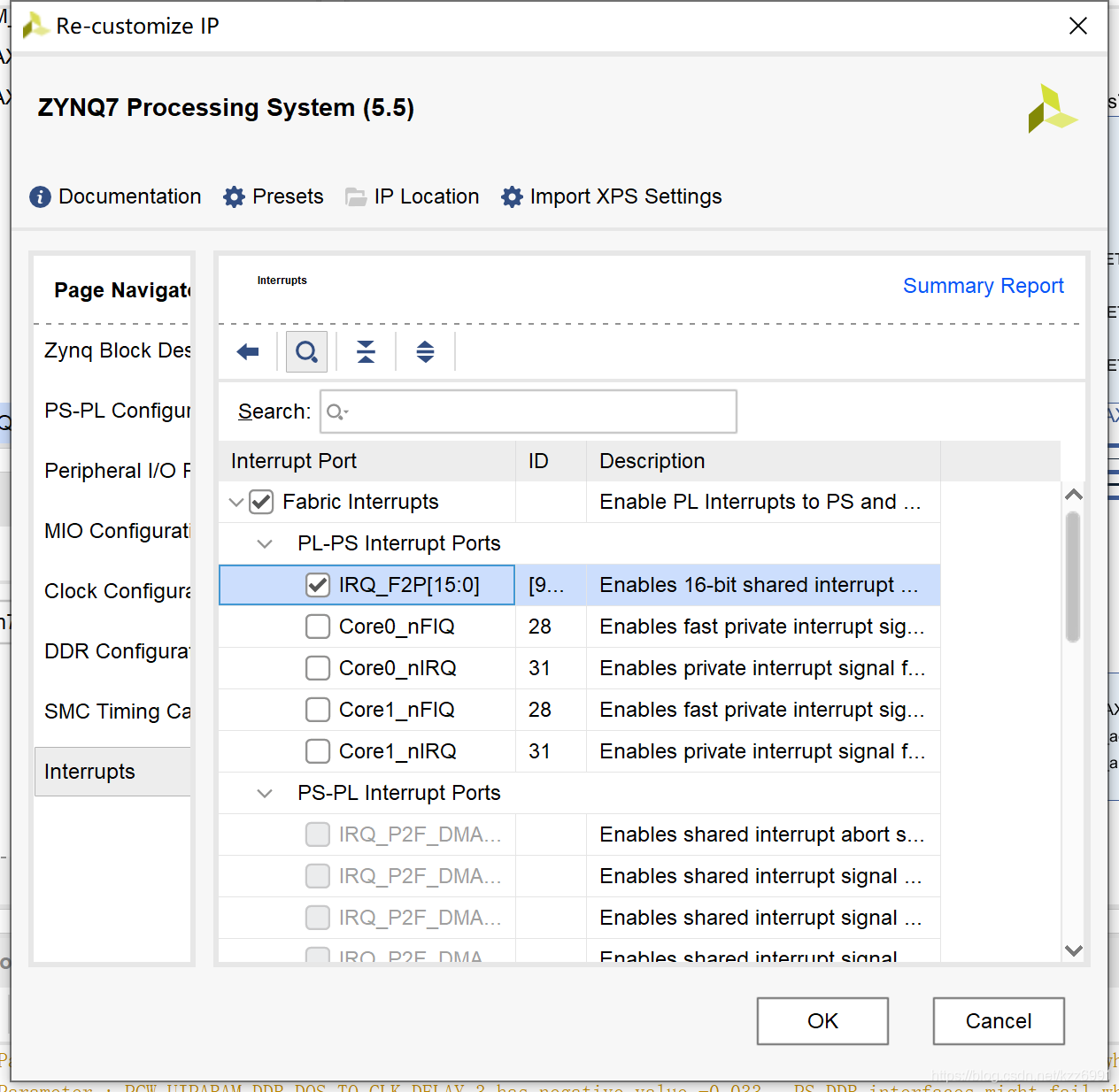Toggle Fabric Interrupts checkbox
Screen dimensions: 1119x1092
(x=261, y=502)
